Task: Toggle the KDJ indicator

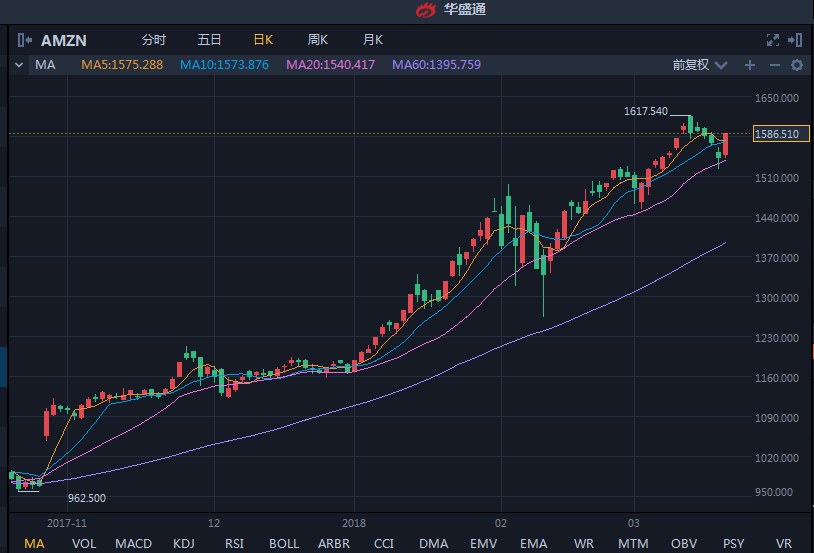Action: (x=184, y=543)
